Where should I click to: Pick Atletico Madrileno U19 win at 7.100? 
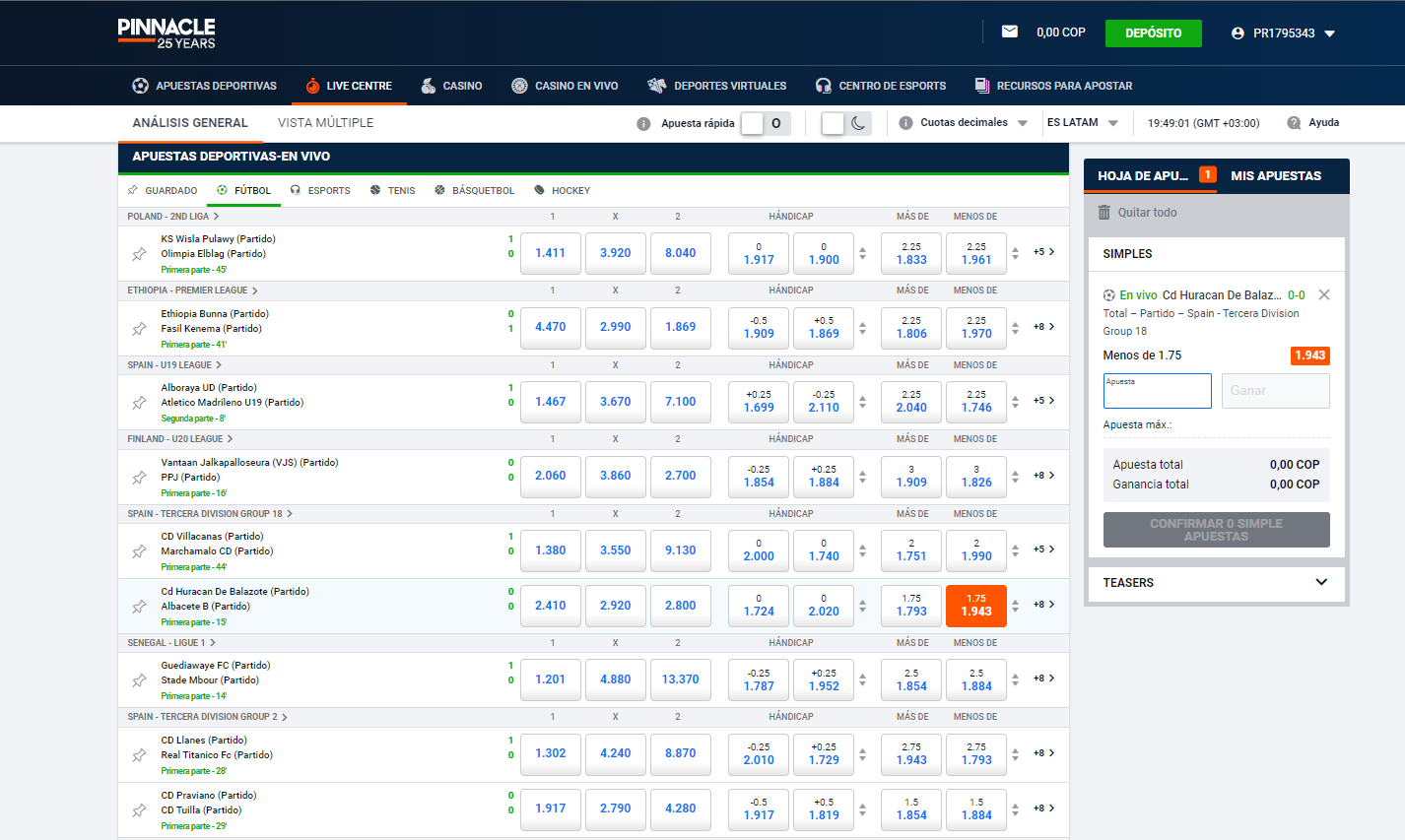(x=681, y=402)
